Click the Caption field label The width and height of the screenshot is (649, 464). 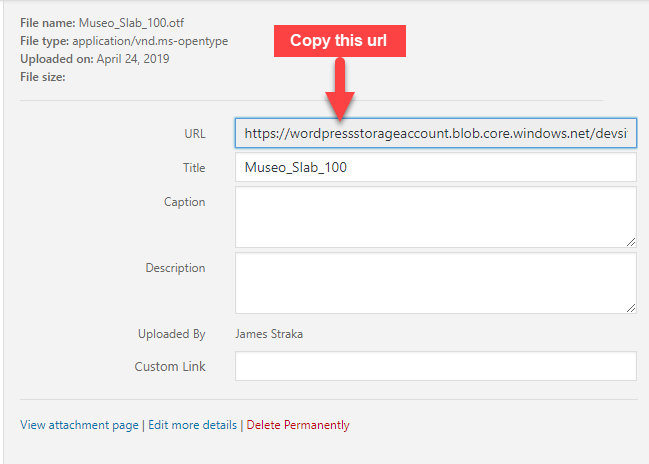(184, 202)
